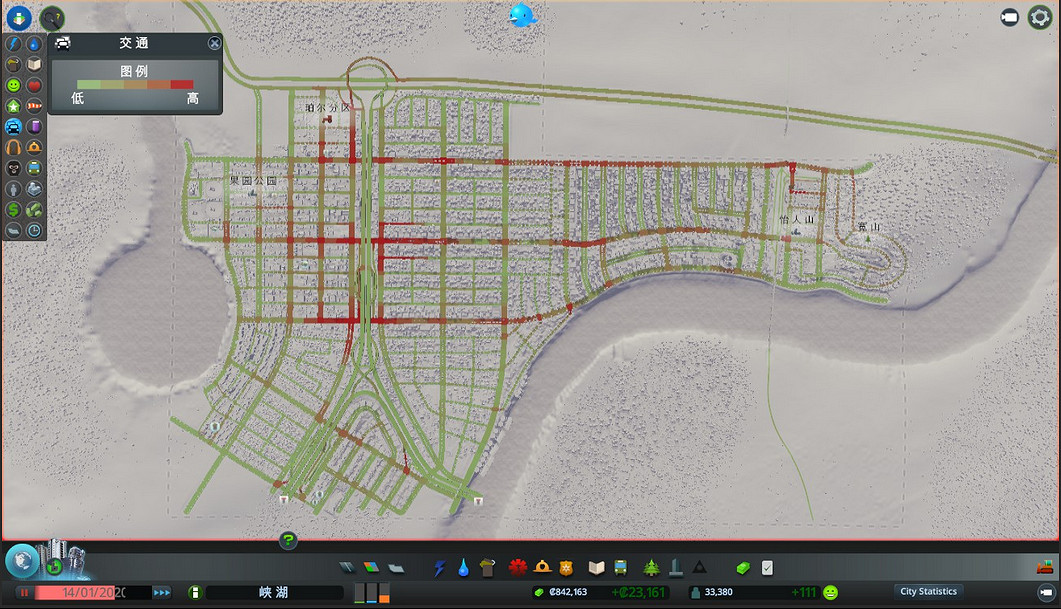Click the red end of traffic legend
The image size is (1061, 609).
(x=182, y=85)
